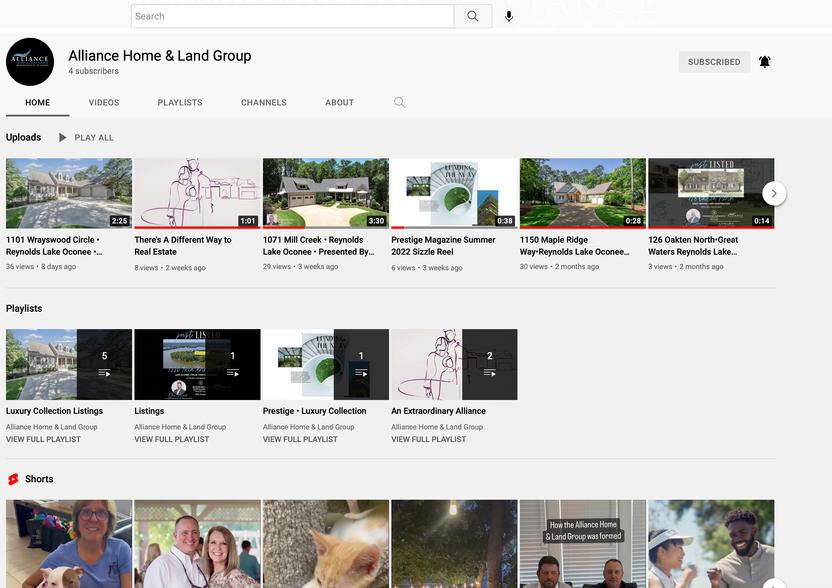View full playlist under Luxury Collection Listings
The width and height of the screenshot is (832, 588).
(x=44, y=439)
